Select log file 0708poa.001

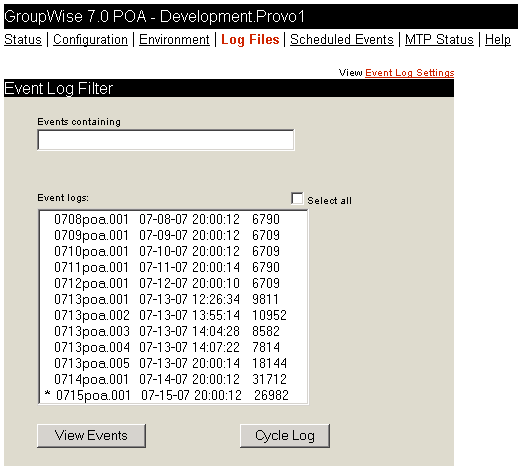tap(173, 219)
